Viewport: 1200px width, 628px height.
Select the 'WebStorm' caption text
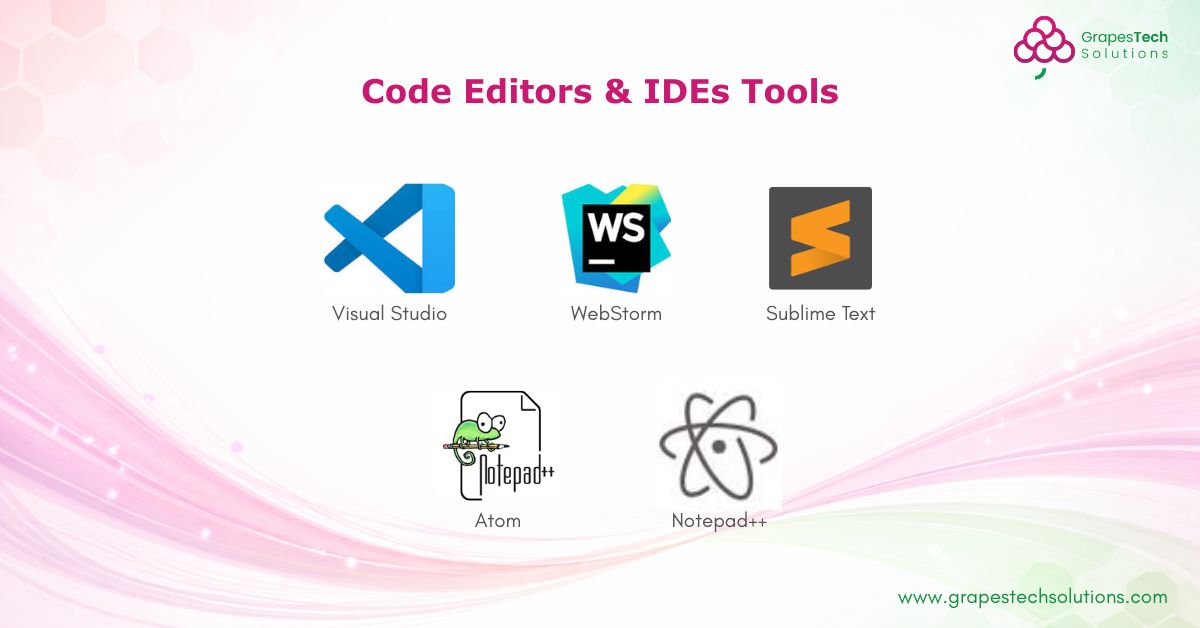click(x=615, y=313)
